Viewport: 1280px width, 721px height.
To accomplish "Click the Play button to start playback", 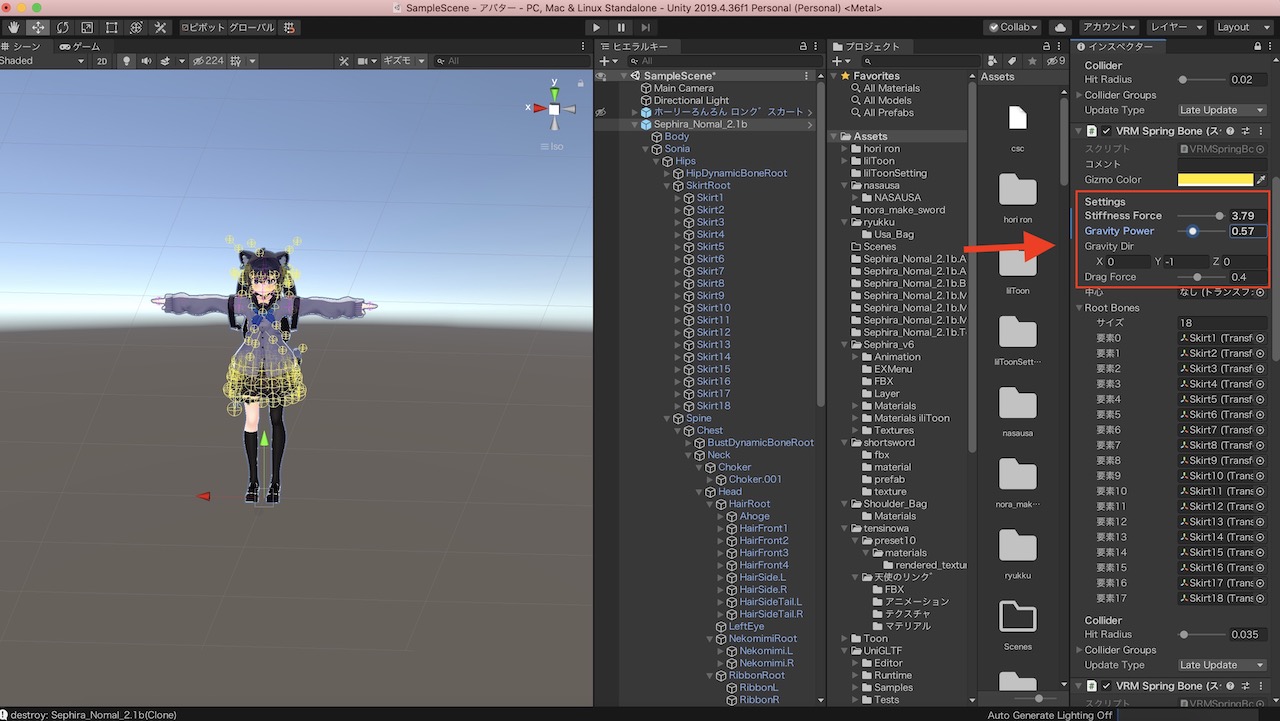I will 596,28.
